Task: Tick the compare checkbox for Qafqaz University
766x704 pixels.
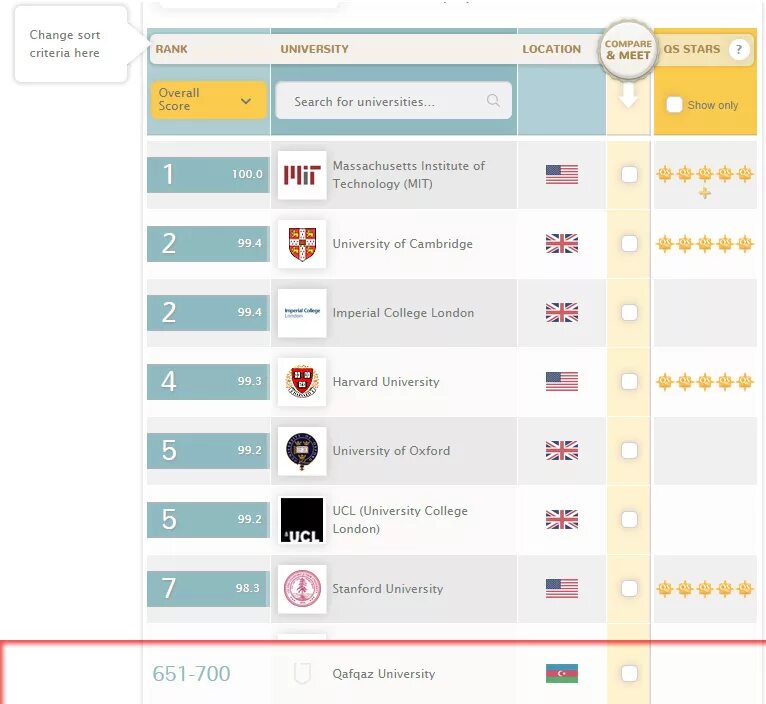Action: pyautogui.click(x=629, y=673)
